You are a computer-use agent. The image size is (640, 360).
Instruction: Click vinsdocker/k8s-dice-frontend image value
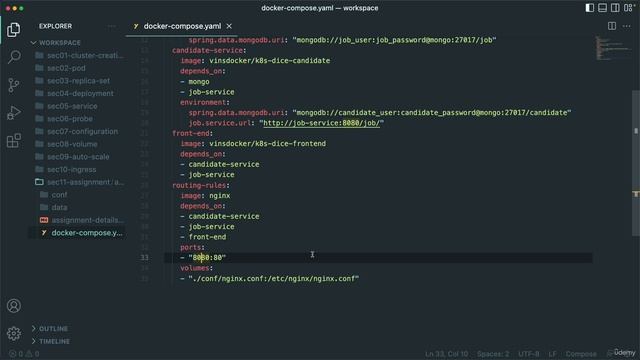[267, 144]
